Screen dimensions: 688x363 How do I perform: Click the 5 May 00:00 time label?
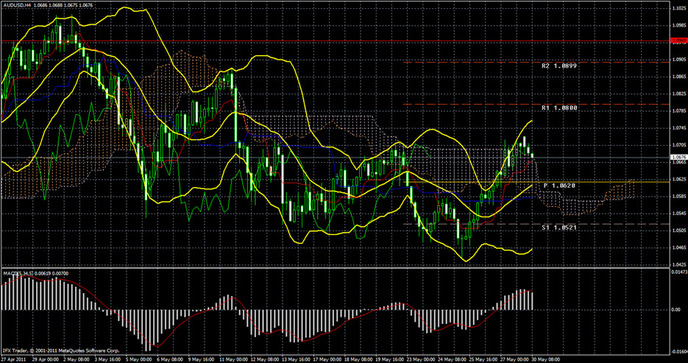pyautogui.click(x=140, y=359)
